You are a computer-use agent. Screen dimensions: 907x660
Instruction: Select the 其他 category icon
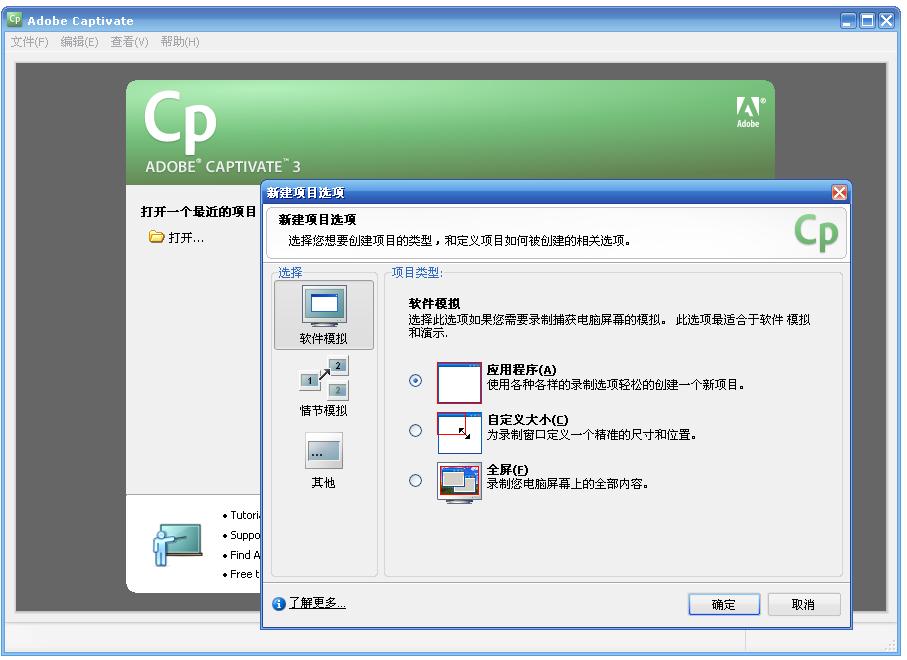pyautogui.click(x=324, y=460)
